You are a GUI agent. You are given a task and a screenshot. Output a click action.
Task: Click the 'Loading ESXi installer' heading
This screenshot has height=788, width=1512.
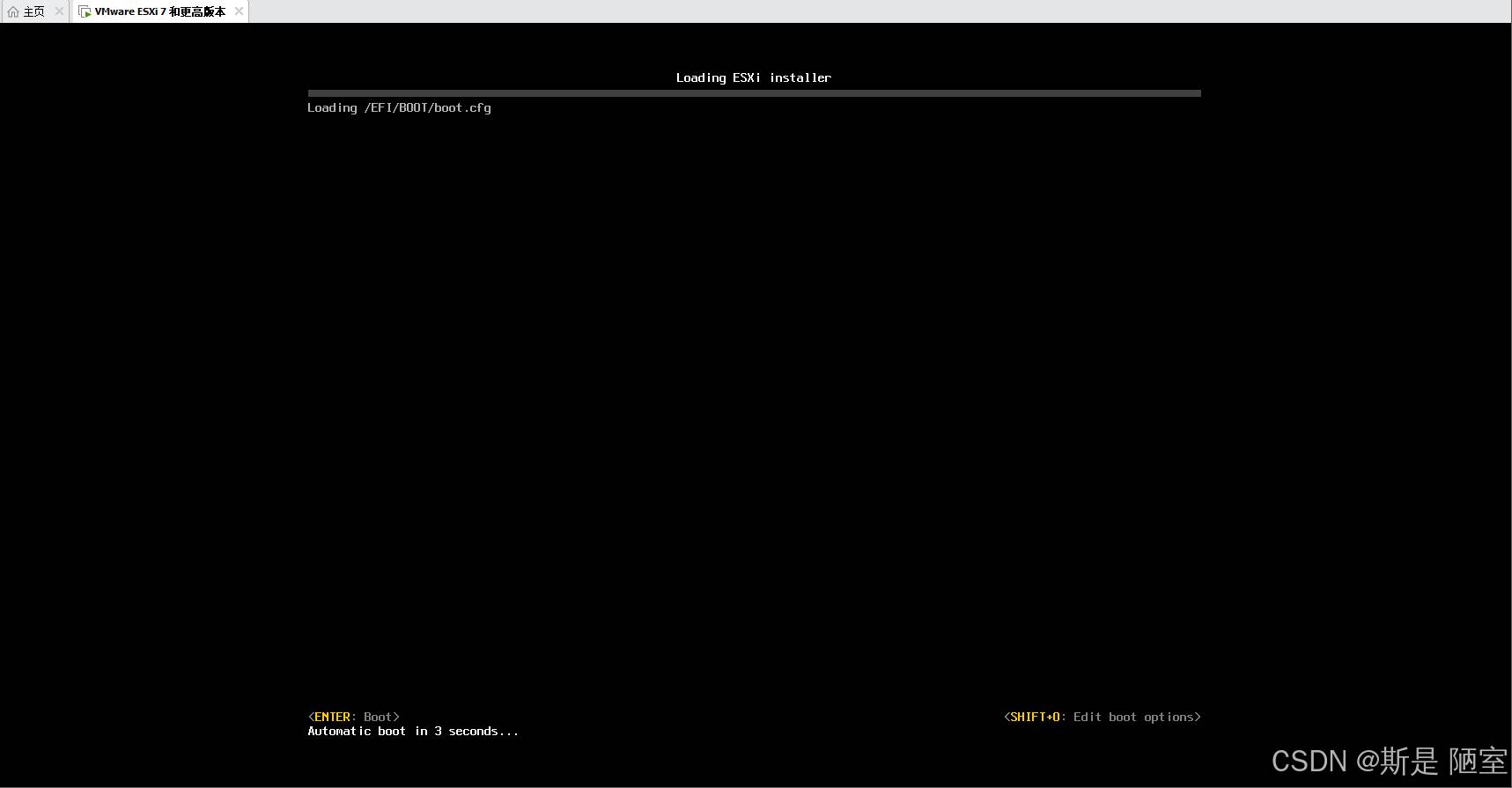click(753, 77)
